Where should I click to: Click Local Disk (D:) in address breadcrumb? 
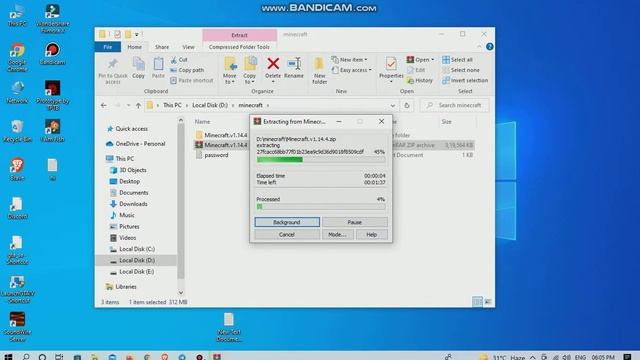click(210, 105)
